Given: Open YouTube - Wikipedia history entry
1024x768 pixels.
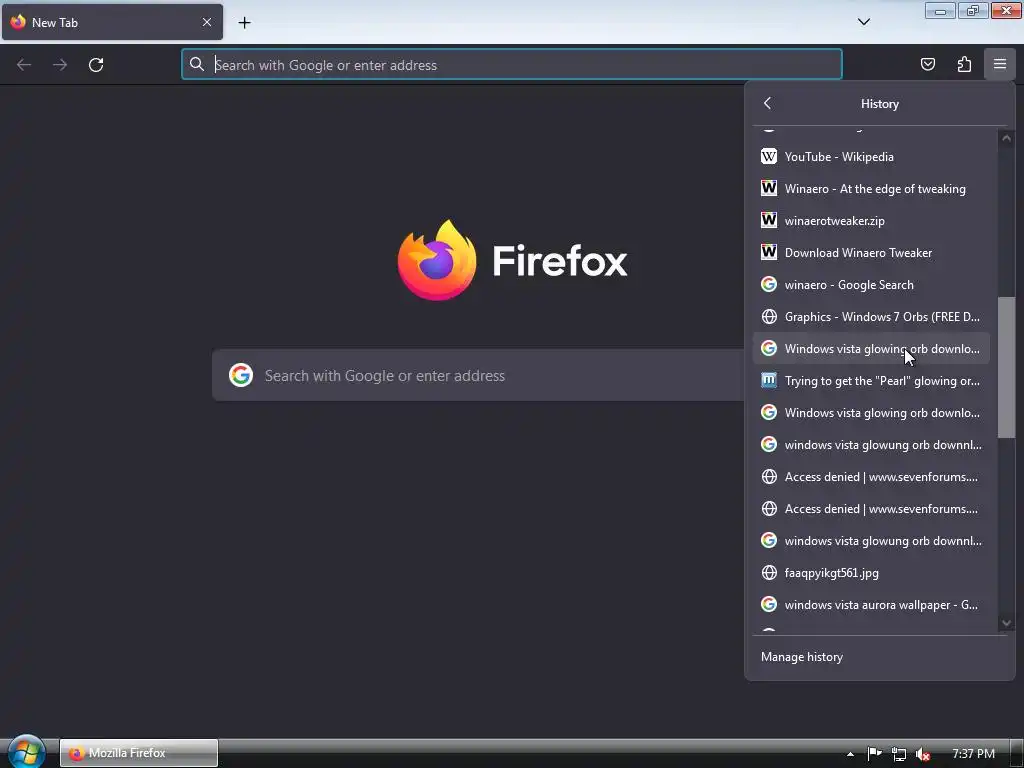Looking at the screenshot, I should (x=871, y=157).
